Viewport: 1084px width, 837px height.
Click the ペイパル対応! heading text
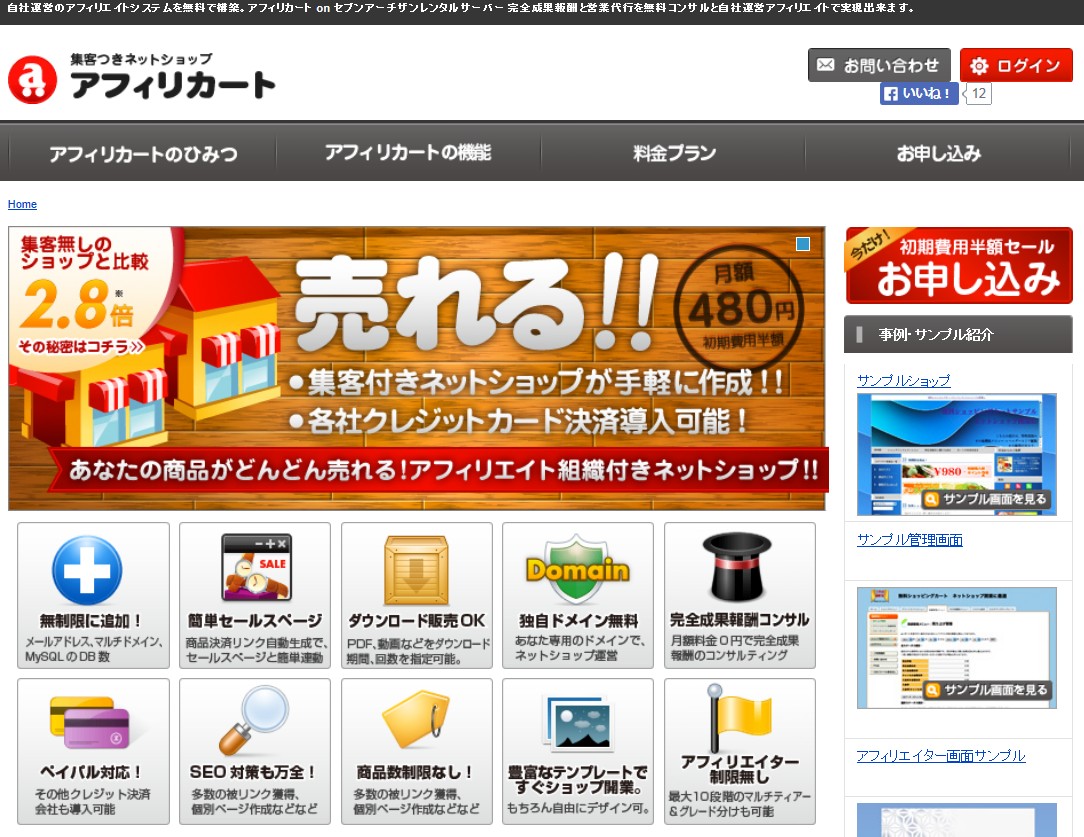point(91,772)
